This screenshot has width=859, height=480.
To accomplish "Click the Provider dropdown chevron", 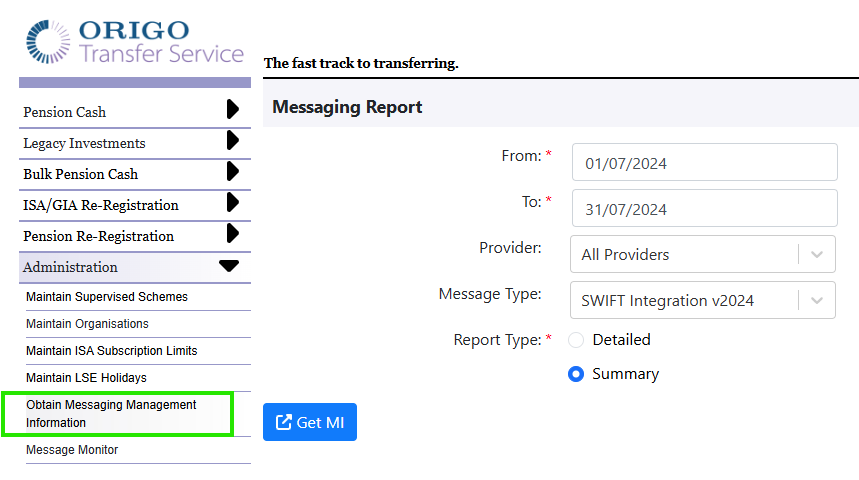I will (817, 254).
